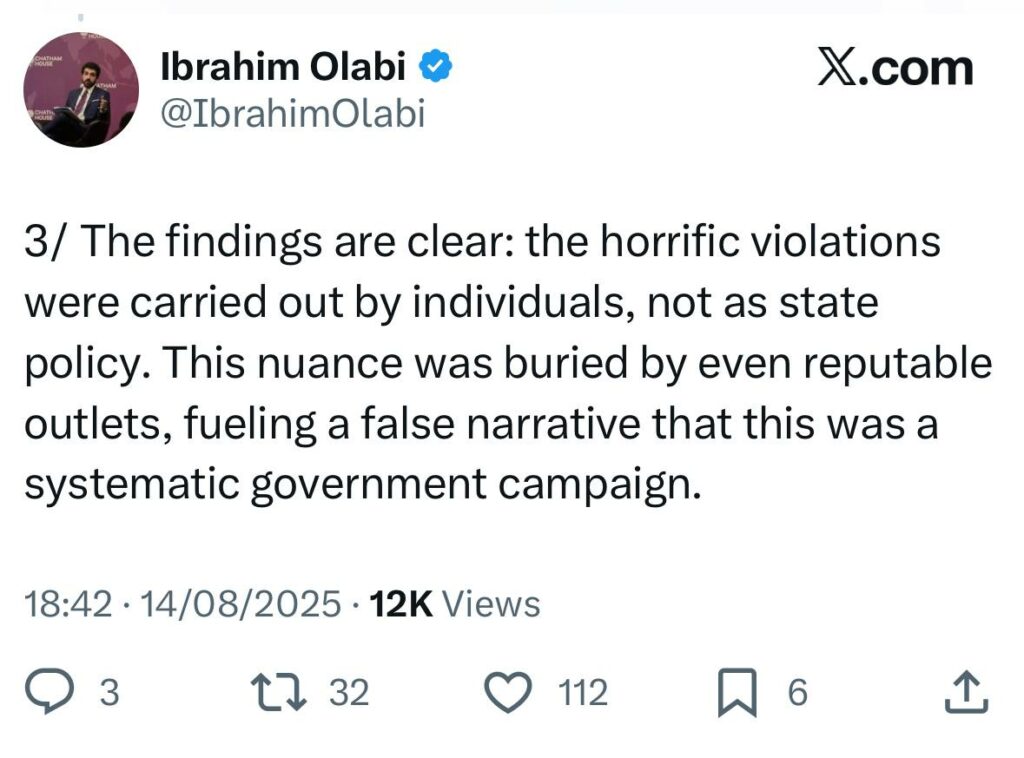Click the reply speech bubble icon

click(x=47, y=692)
